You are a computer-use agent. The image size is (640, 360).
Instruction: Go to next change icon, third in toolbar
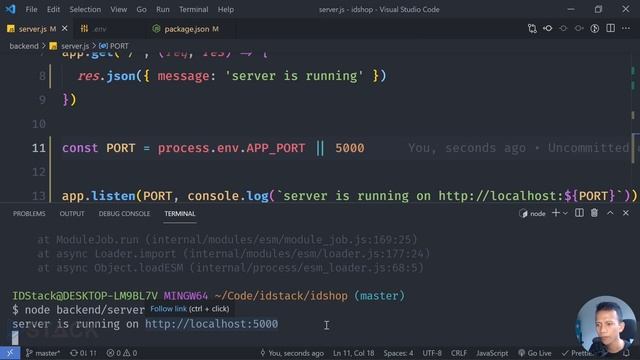tap(563, 29)
